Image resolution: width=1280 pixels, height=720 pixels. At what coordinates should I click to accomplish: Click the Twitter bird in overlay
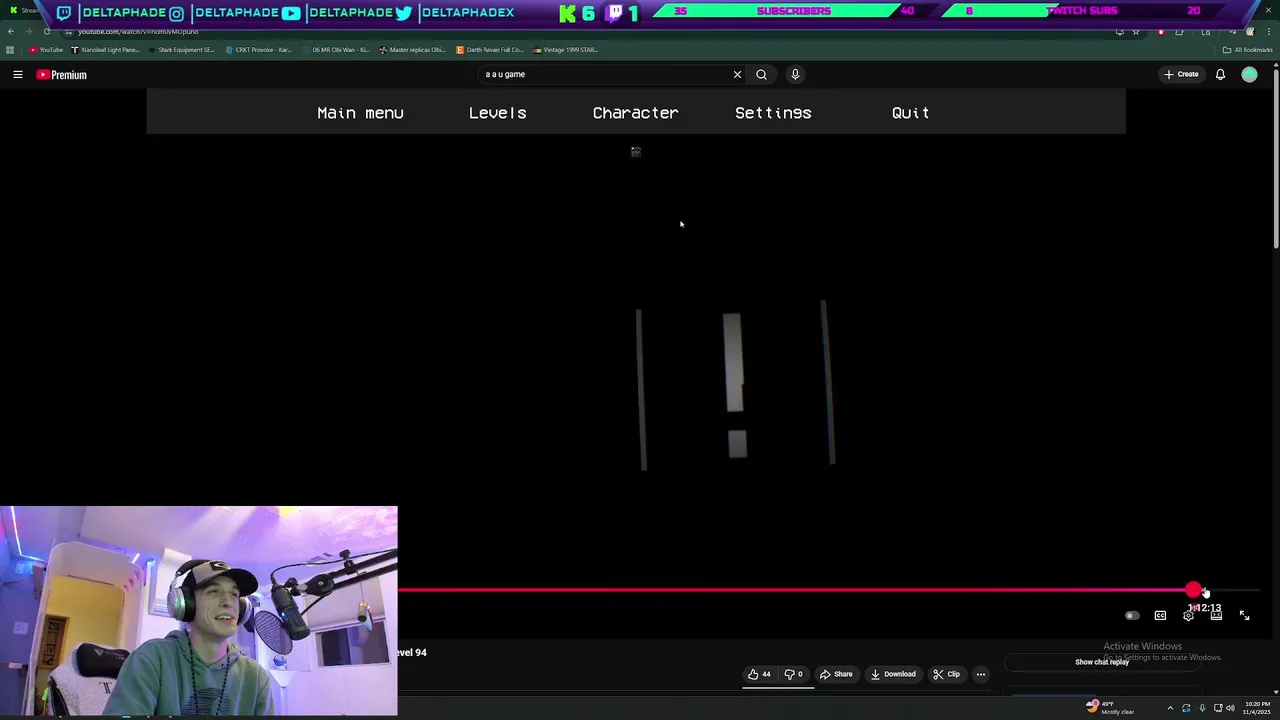404,13
